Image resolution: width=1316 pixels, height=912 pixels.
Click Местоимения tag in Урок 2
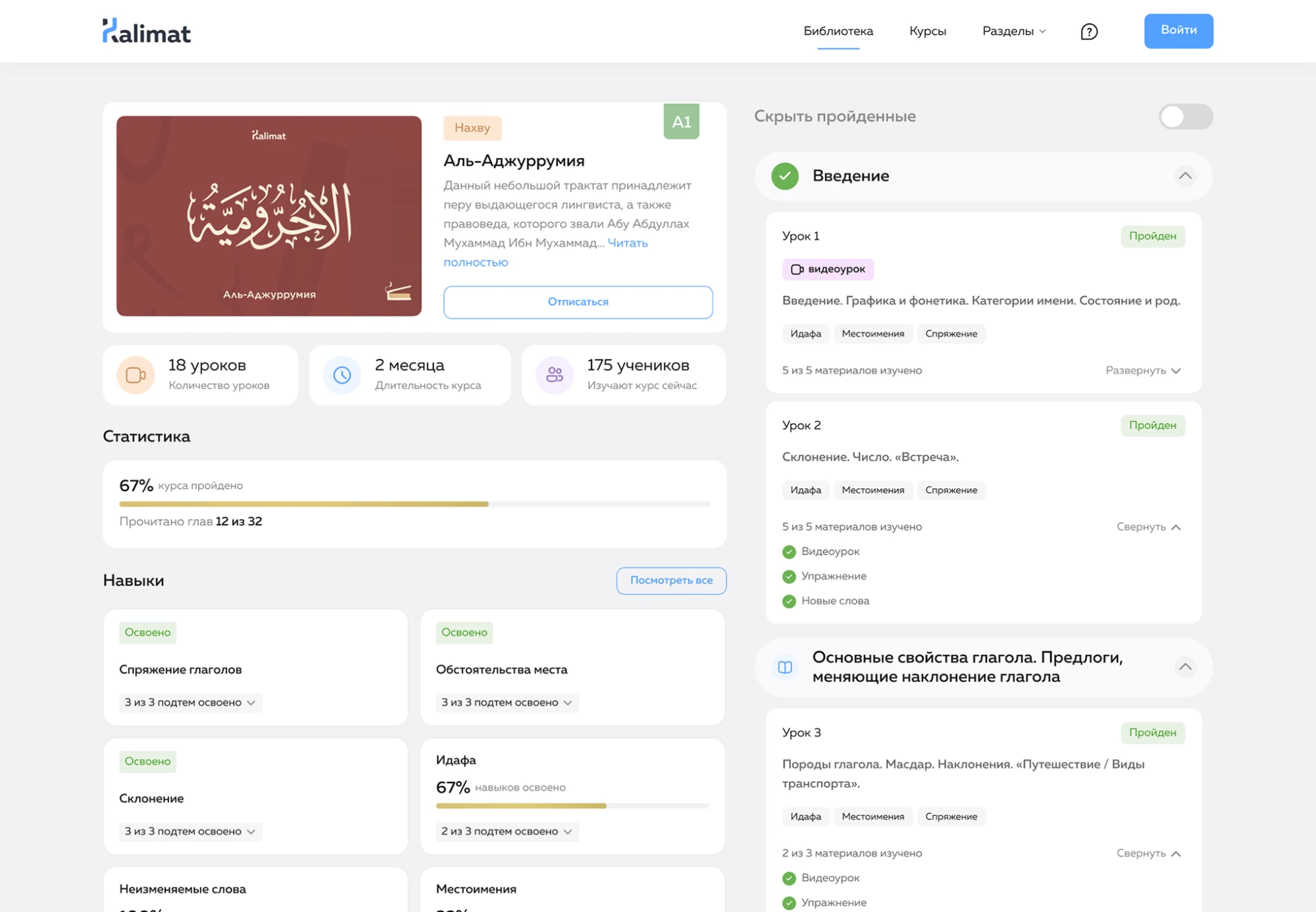[873, 490]
